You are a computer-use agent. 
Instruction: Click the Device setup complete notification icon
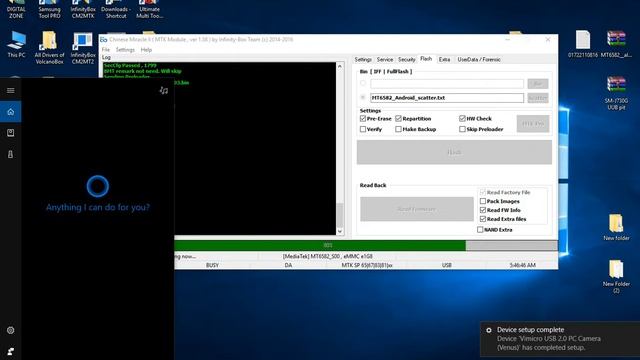coord(489,330)
